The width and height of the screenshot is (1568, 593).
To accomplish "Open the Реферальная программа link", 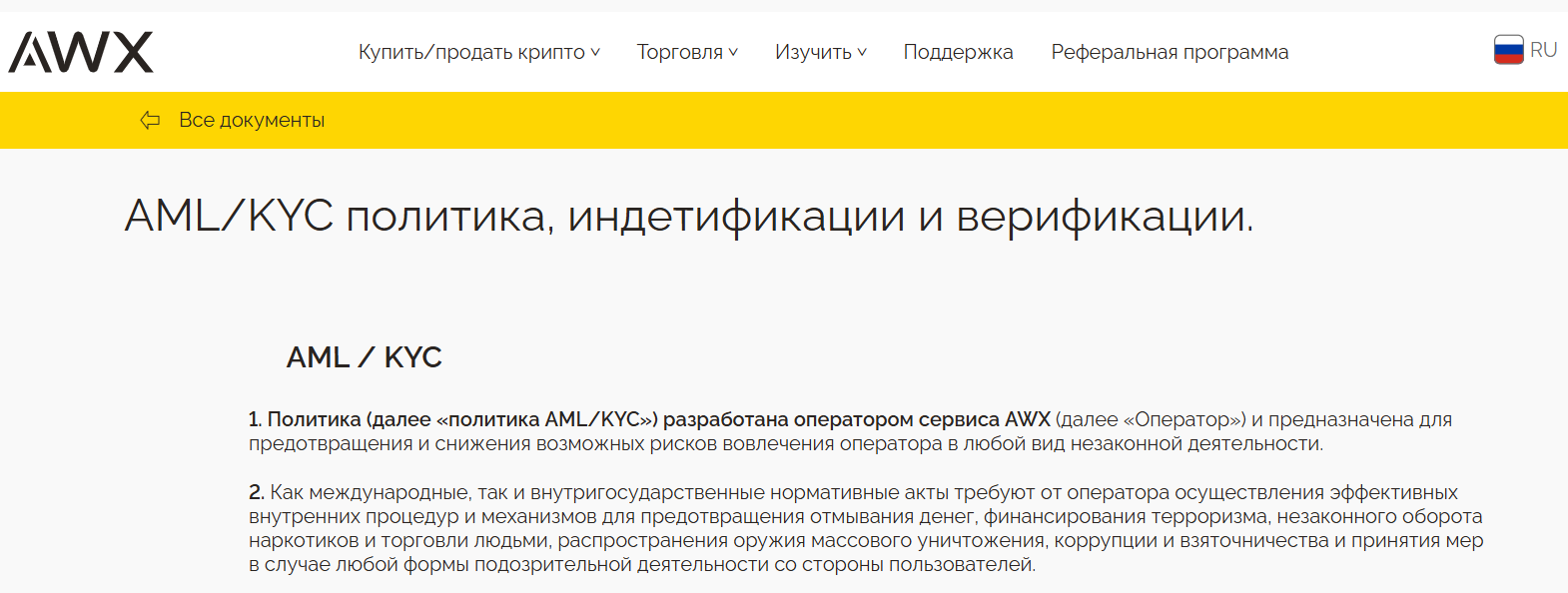I will [x=1170, y=52].
